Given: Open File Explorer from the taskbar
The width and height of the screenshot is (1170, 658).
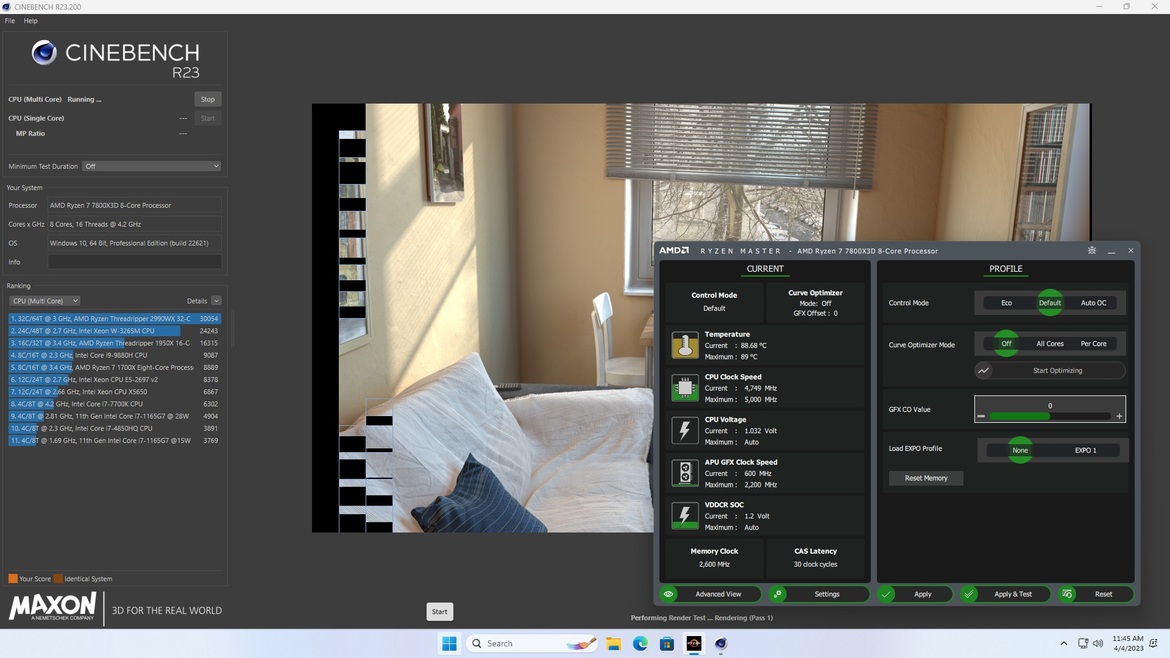Looking at the screenshot, I should click(x=613, y=643).
